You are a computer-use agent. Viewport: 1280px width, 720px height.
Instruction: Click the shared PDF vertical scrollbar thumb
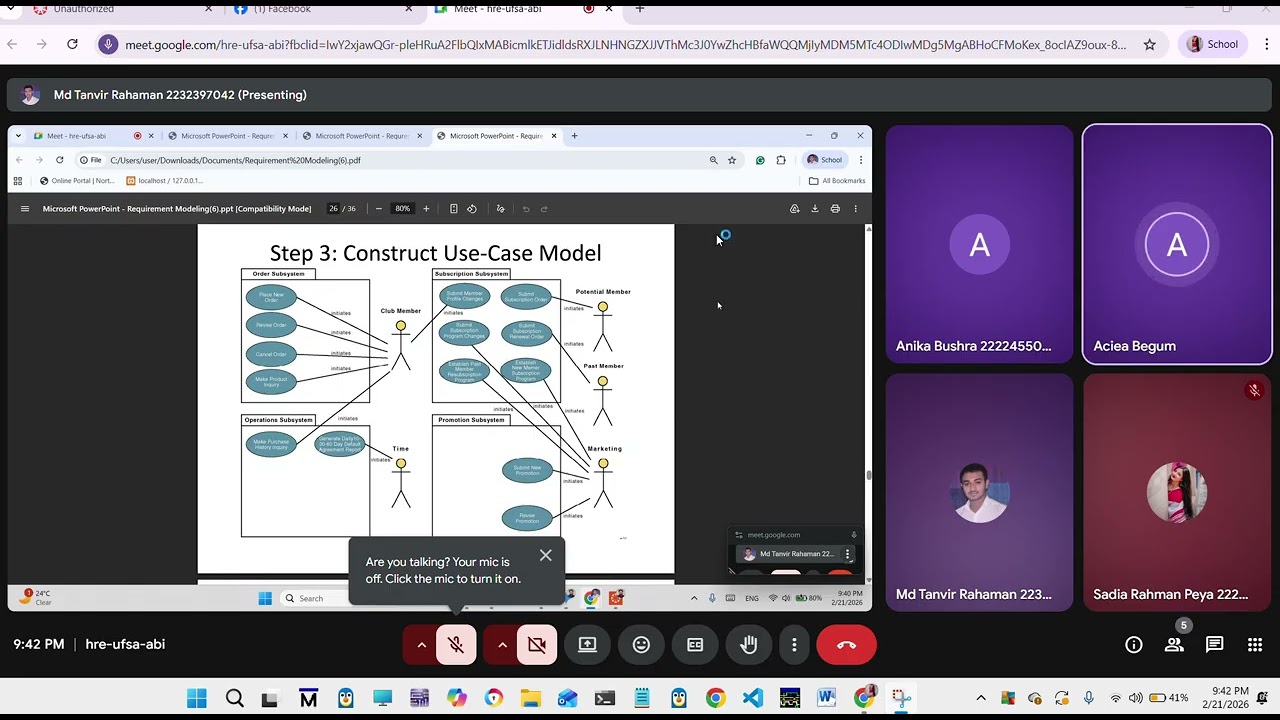868,476
